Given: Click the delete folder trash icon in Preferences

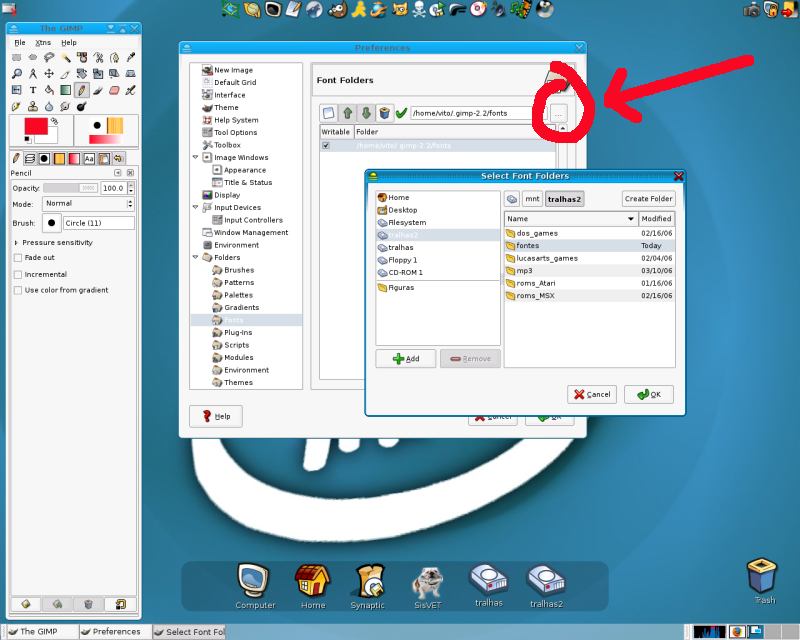Looking at the screenshot, I should coord(384,113).
